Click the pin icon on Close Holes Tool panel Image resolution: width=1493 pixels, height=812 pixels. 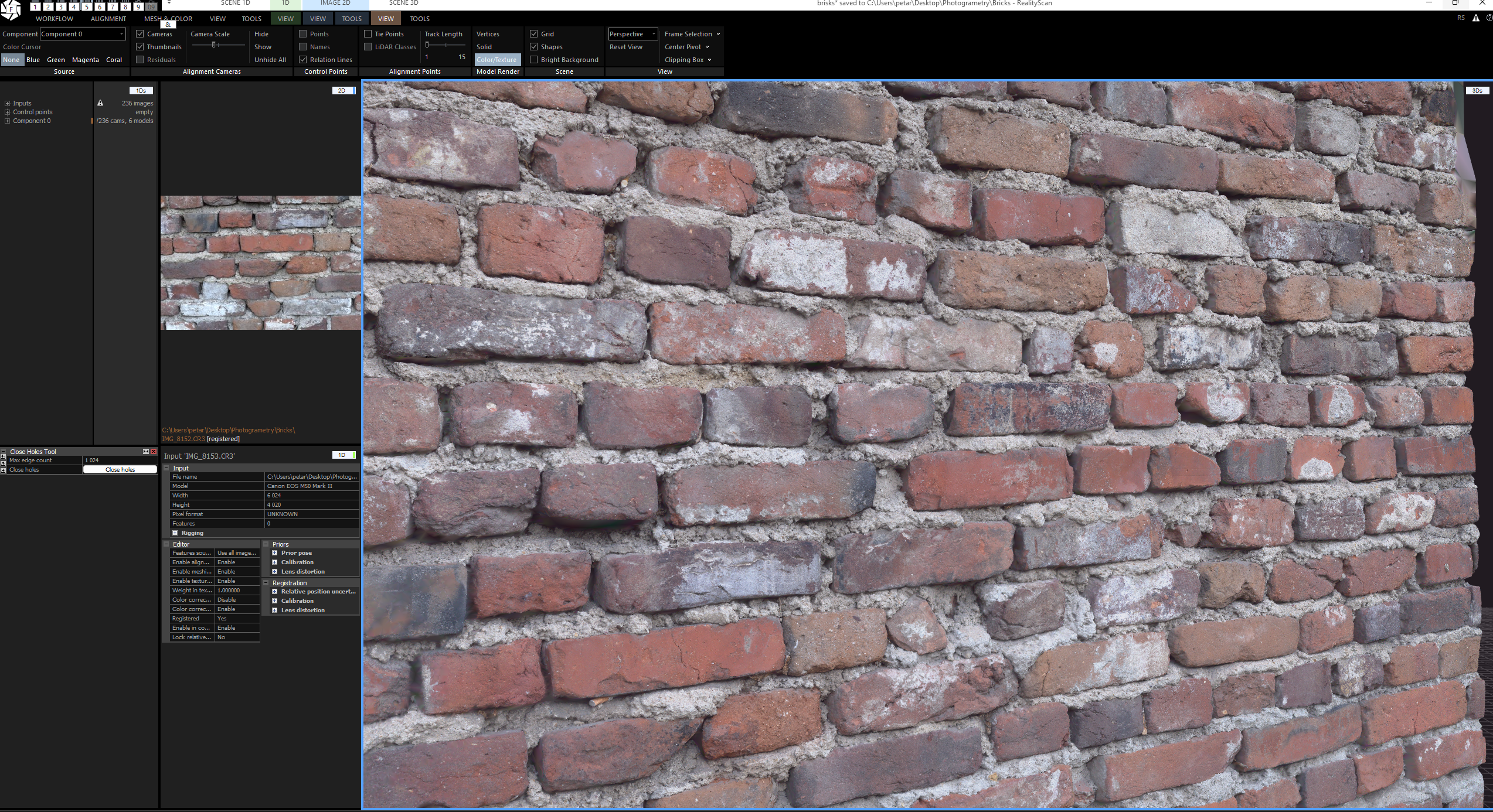pyautogui.click(x=146, y=452)
